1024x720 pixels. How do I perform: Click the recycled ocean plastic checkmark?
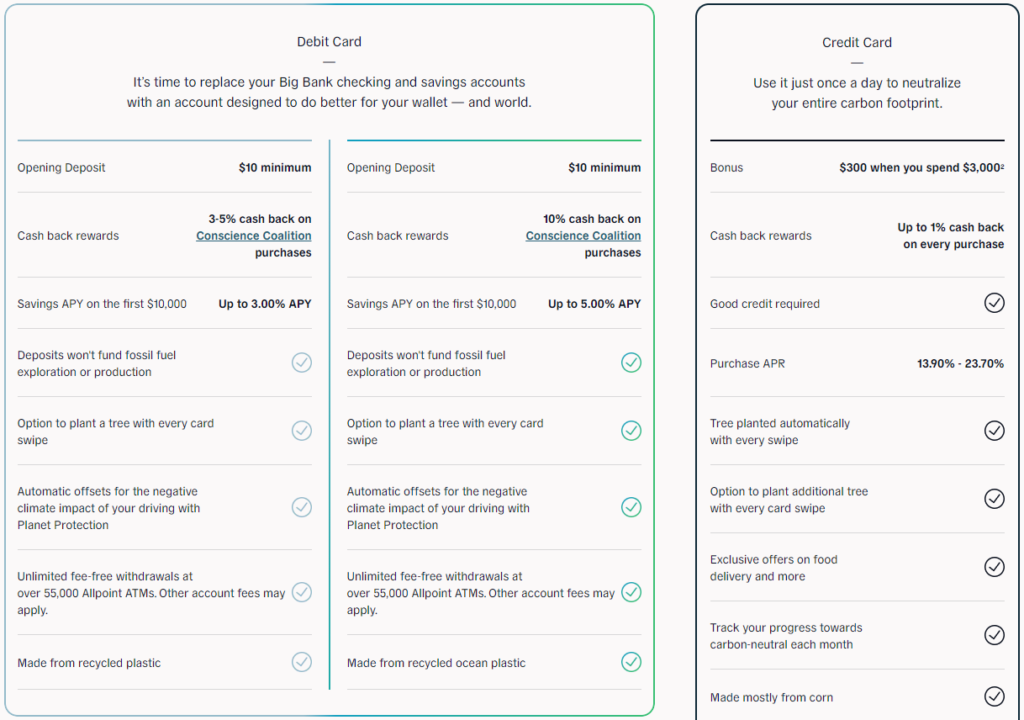coord(631,662)
